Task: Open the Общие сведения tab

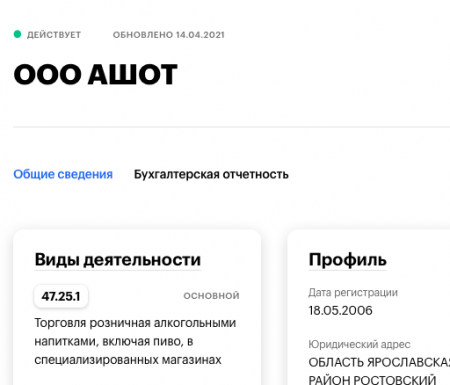Action: click(63, 174)
